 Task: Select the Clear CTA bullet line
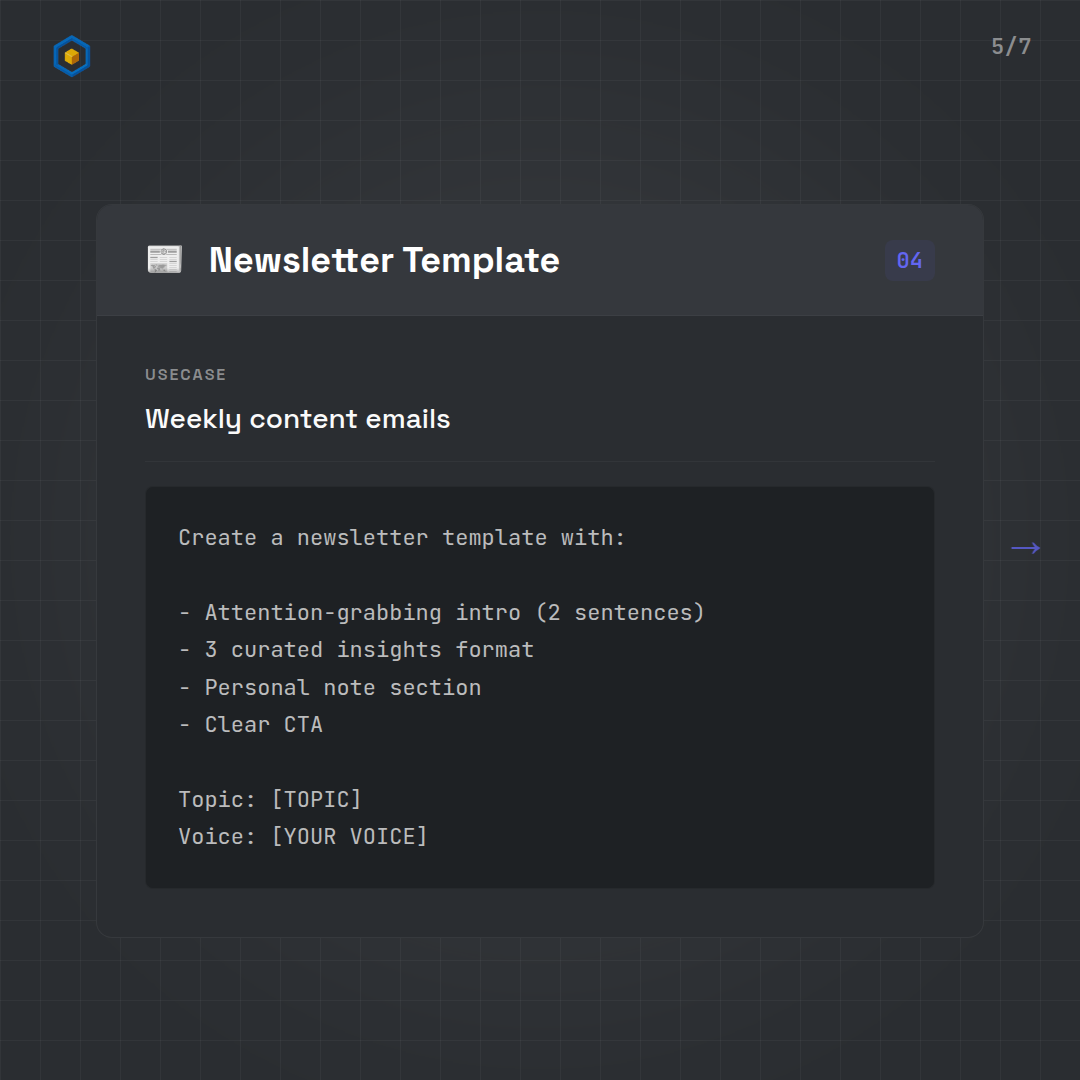click(251, 725)
